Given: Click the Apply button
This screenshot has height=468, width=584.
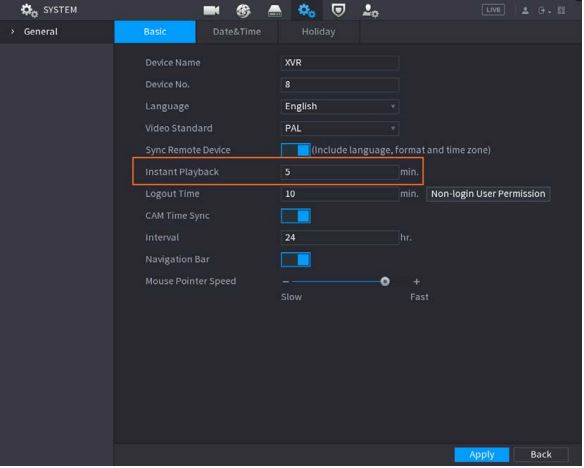Looking at the screenshot, I should pyautogui.click(x=482, y=455).
